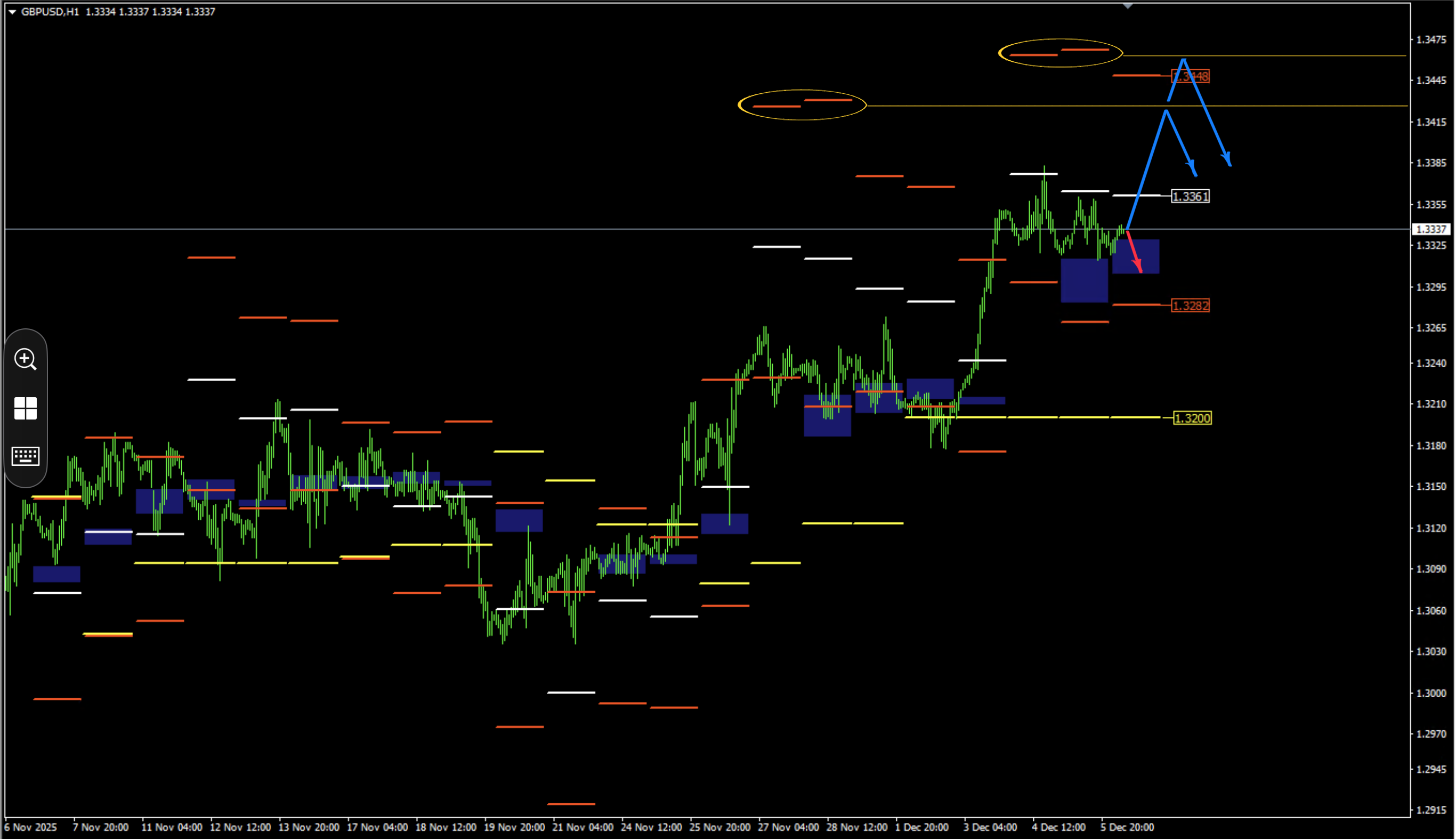
Task: Click the 1.3210 price scale value
Action: pos(1431,404)
